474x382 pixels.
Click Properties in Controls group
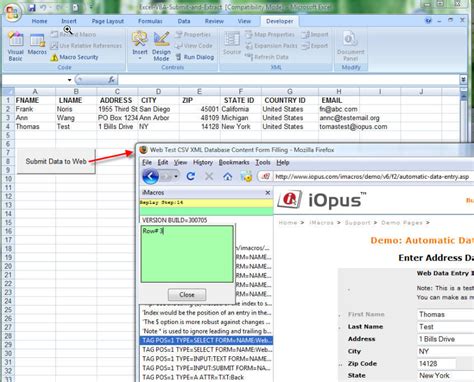[x=193, y=34]
